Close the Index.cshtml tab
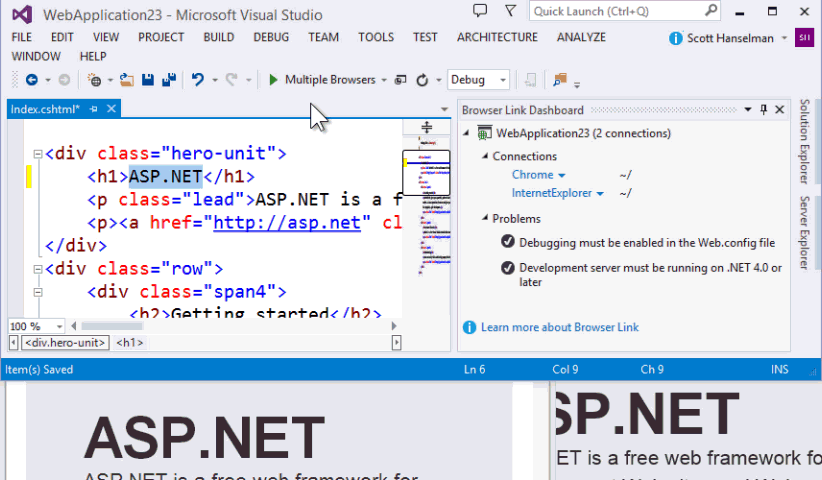822x480 pixels. point(111,108)
